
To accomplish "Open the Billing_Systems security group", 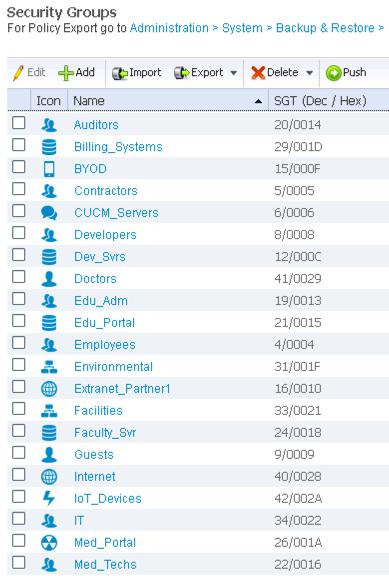I will [118, 147].
